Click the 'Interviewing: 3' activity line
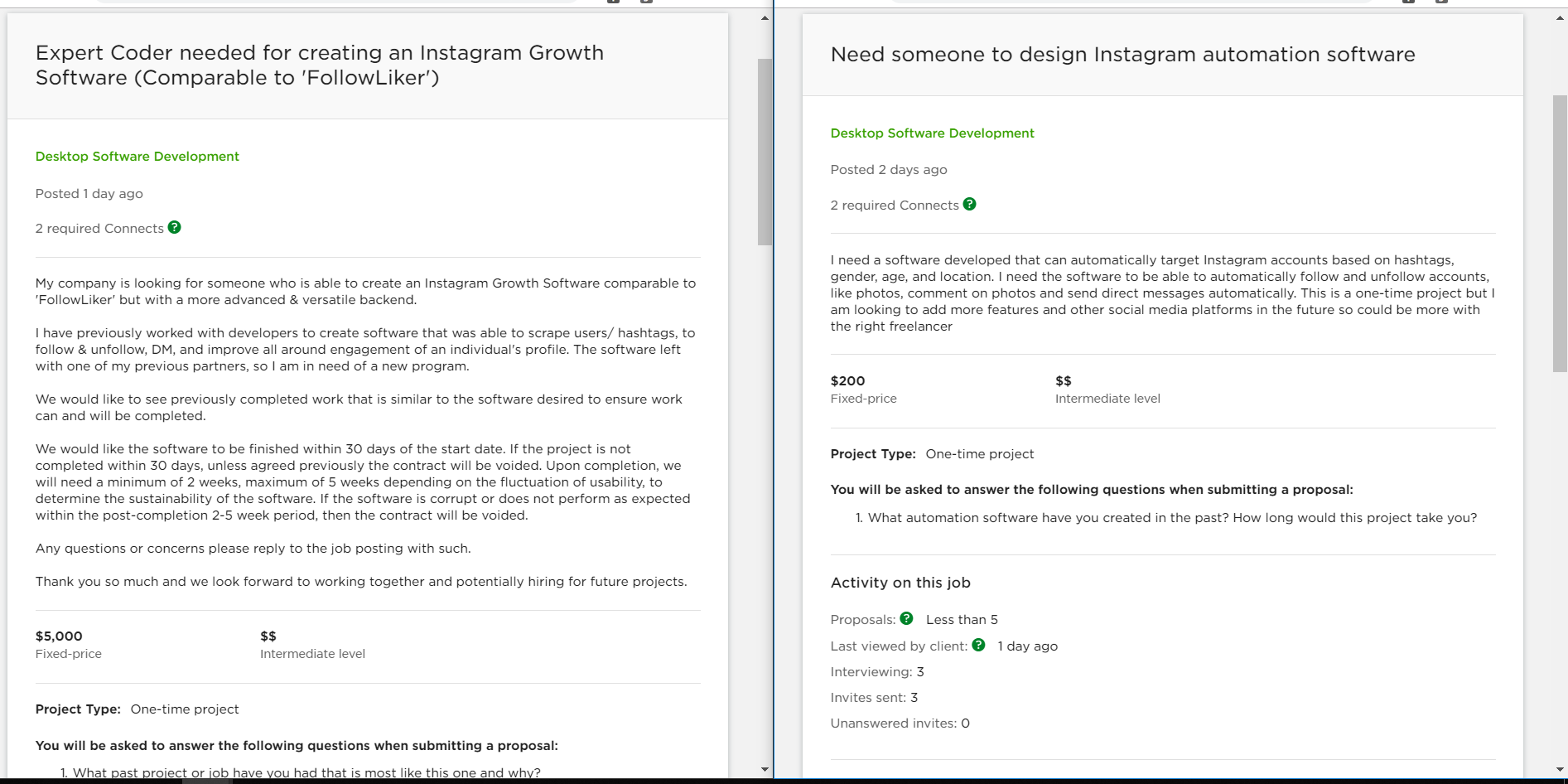 tap(877, 672)
